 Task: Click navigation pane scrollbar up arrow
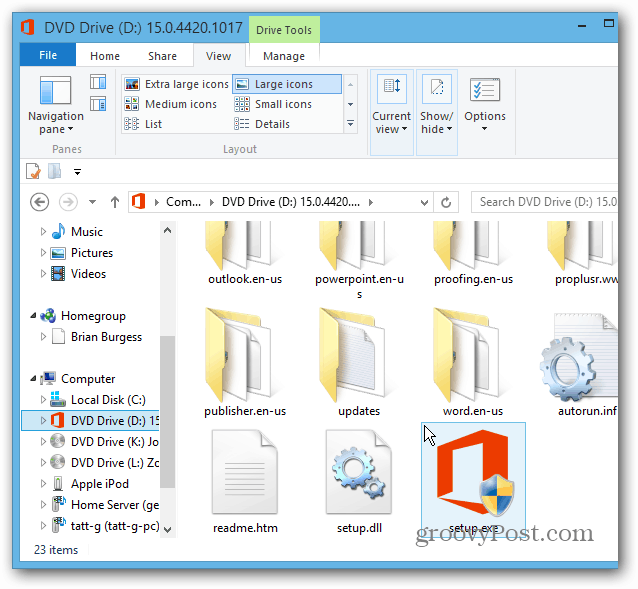167,230
